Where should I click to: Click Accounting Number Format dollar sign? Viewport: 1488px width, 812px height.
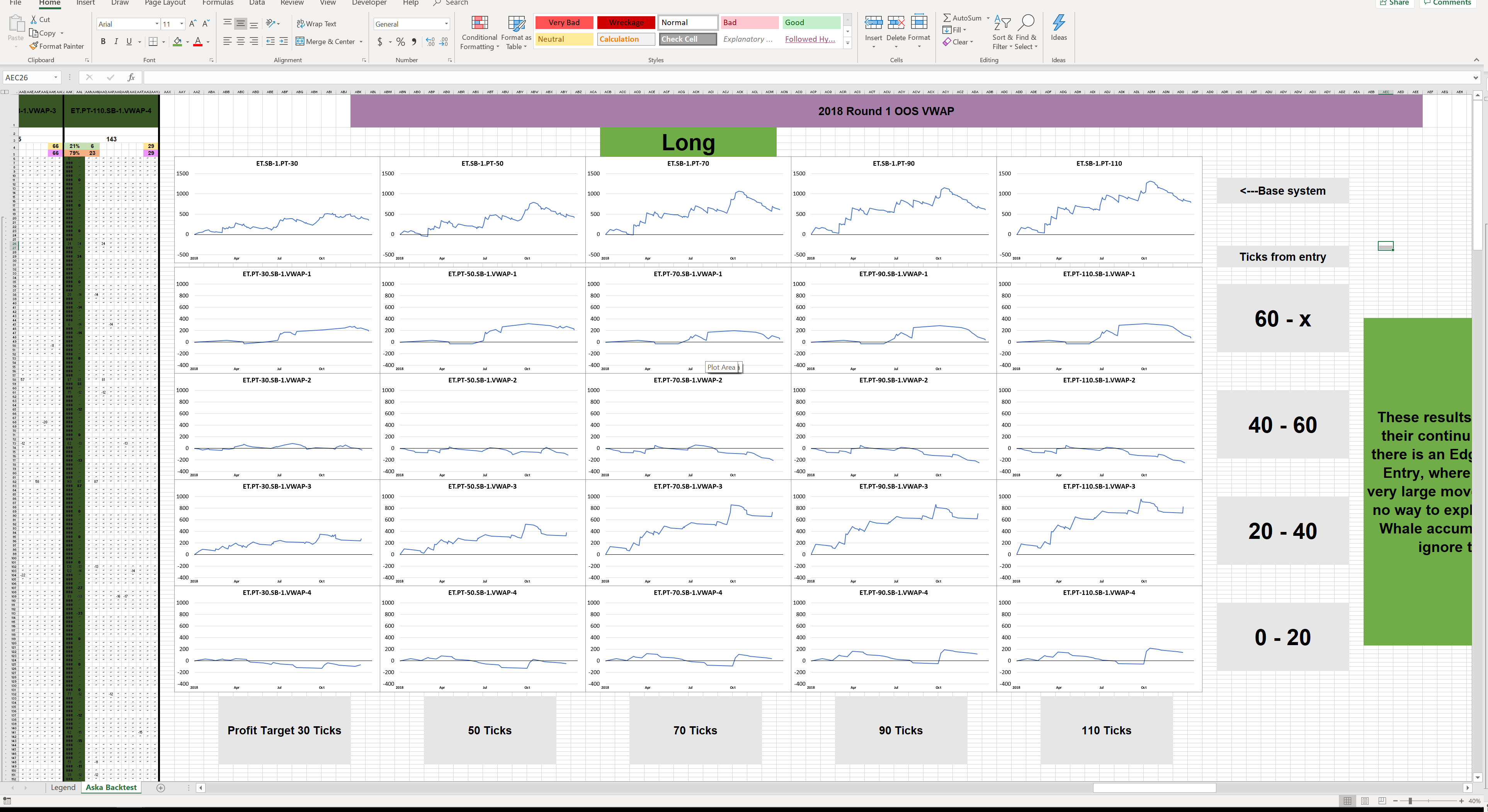click(x=379, y=42)
